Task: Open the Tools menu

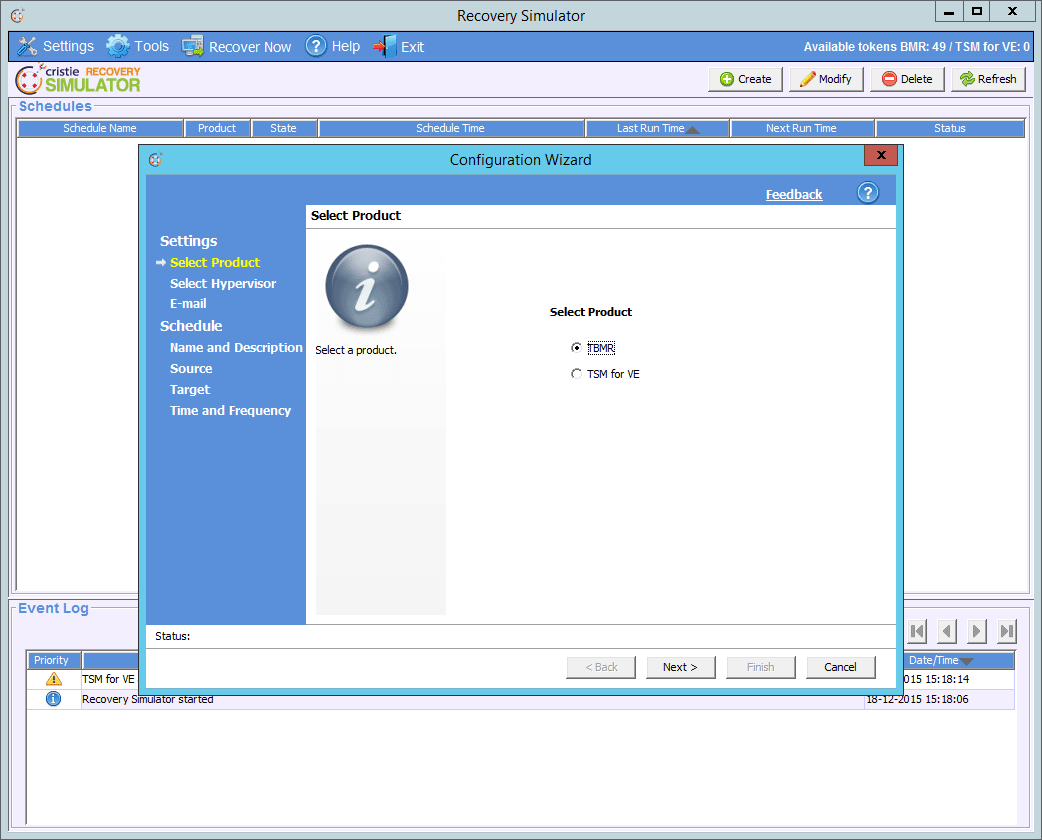Action: [x=138, y=47]
